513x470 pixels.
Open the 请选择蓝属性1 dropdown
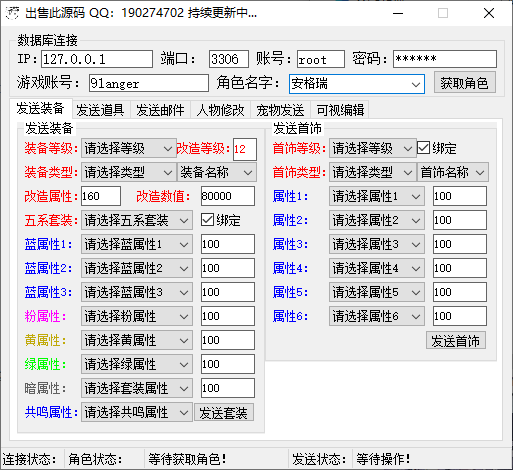click(x=137, y=244)
